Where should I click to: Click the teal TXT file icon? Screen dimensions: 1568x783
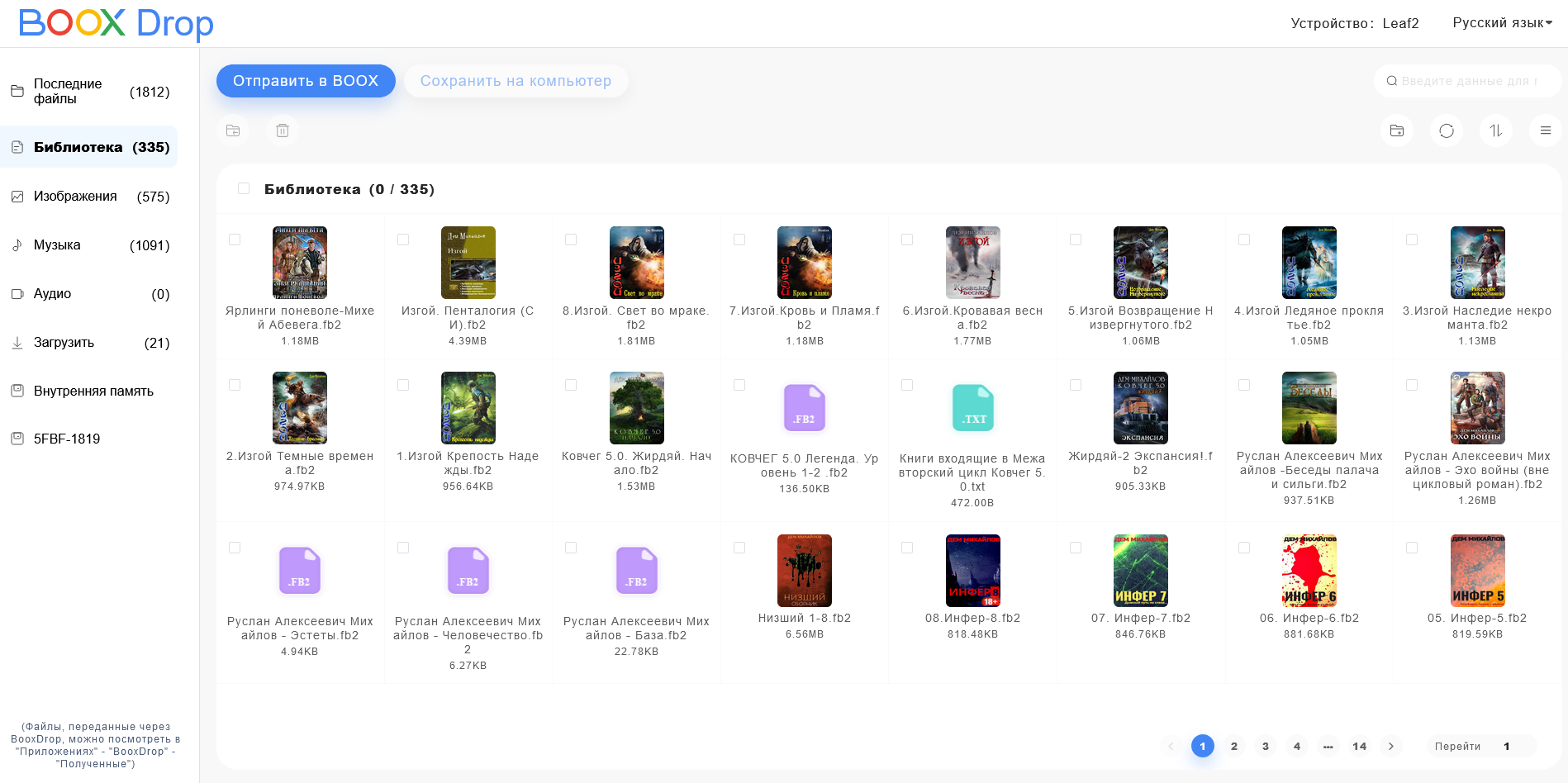click(x=973, y=408)
